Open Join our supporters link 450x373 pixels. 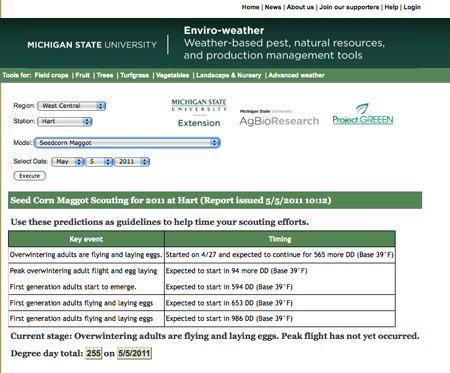(349, 7)
